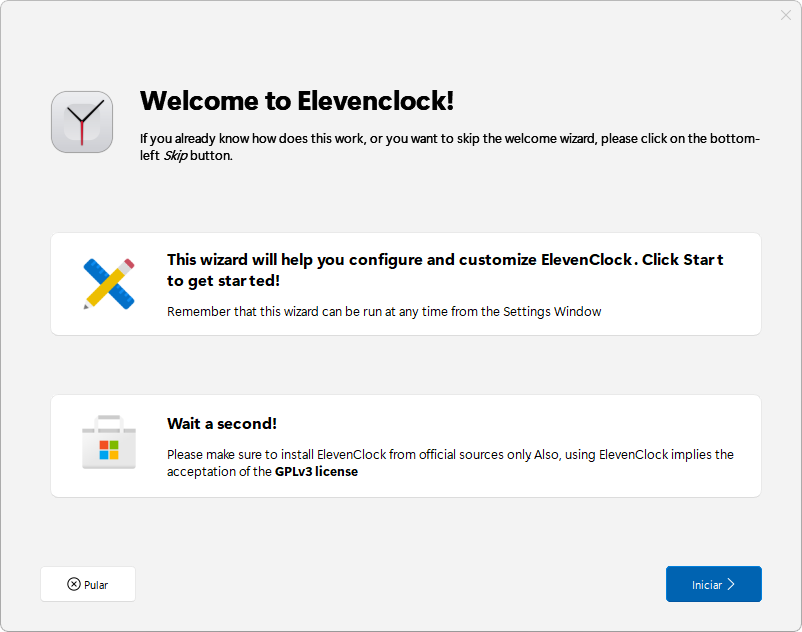Select the 'Wait a second!' heading
This screenshot has height=632, width=802.
[221, 423]
